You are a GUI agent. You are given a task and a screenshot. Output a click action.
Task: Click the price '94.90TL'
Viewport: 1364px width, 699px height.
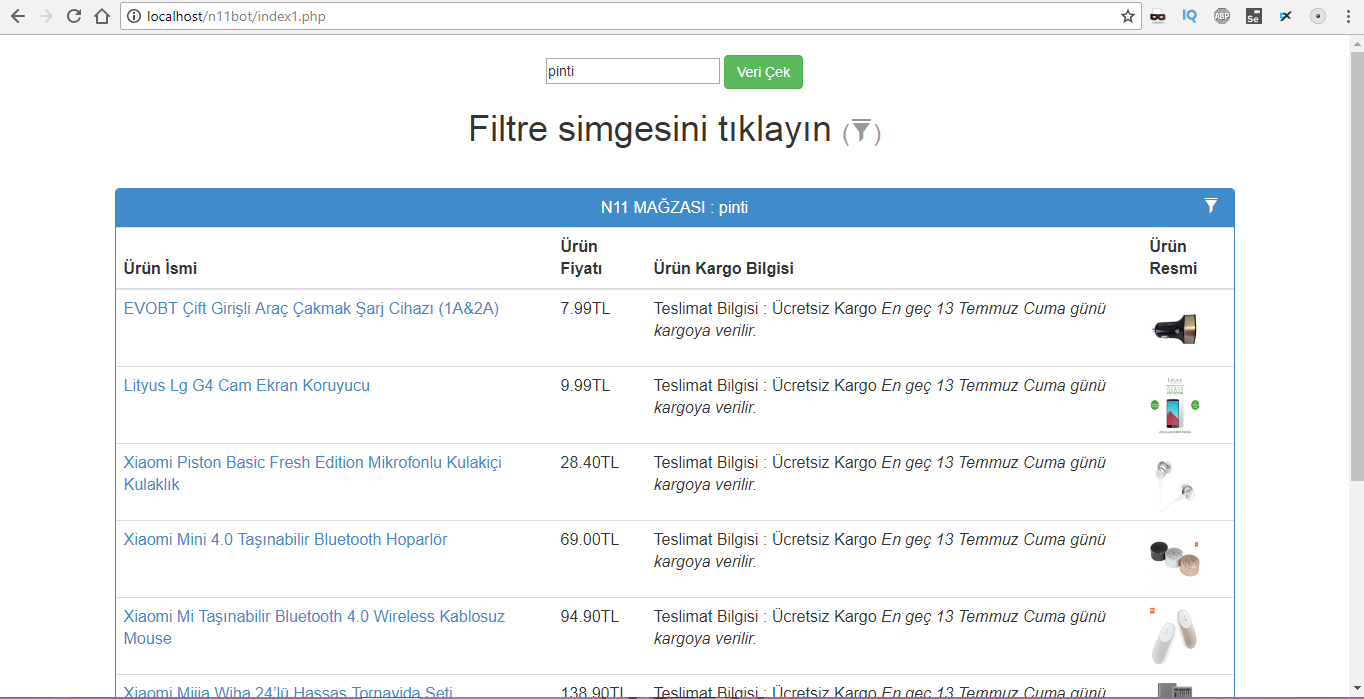[590, 616]
